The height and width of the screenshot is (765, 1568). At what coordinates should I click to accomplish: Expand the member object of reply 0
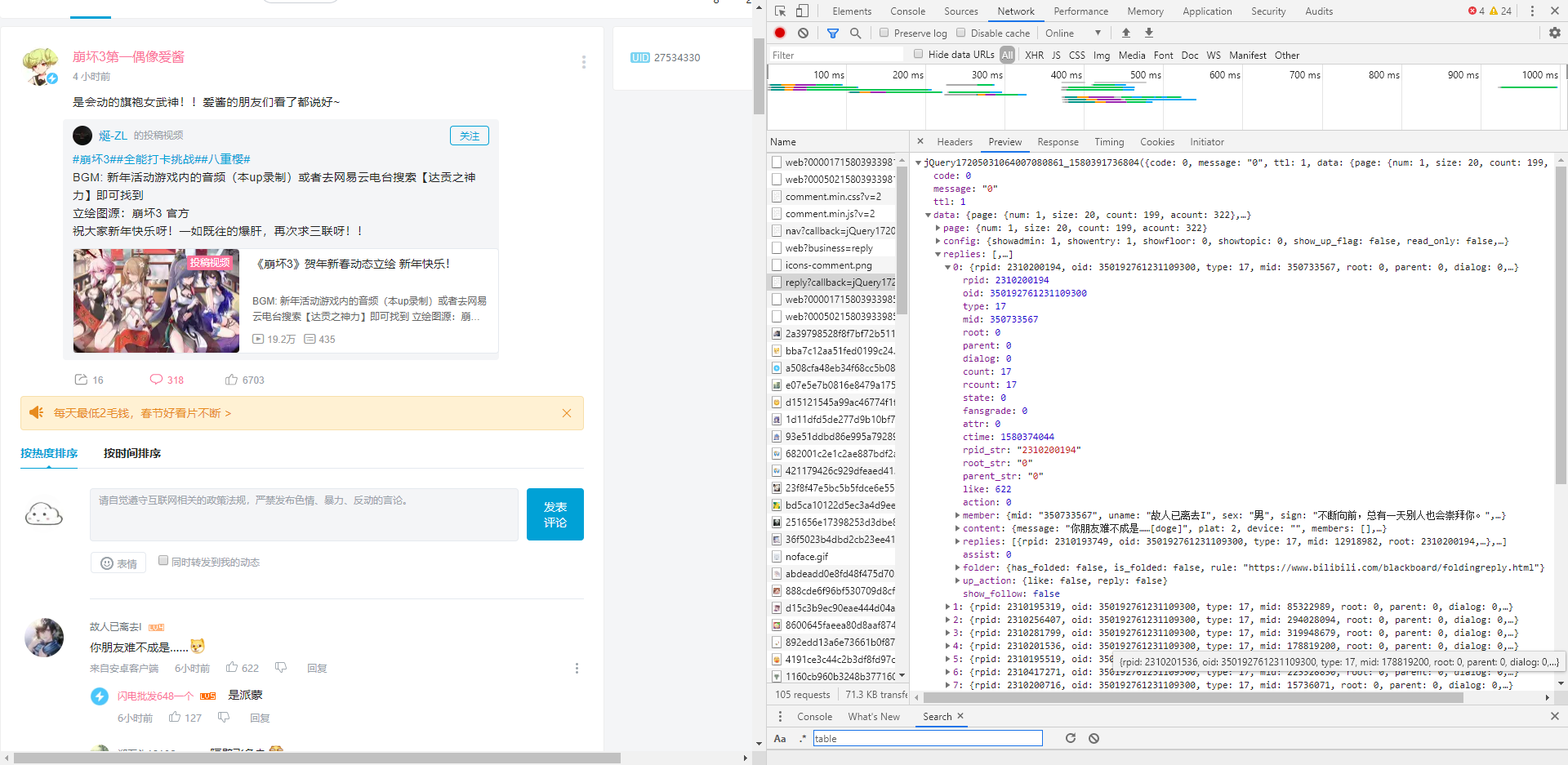[x=957, y=515]
